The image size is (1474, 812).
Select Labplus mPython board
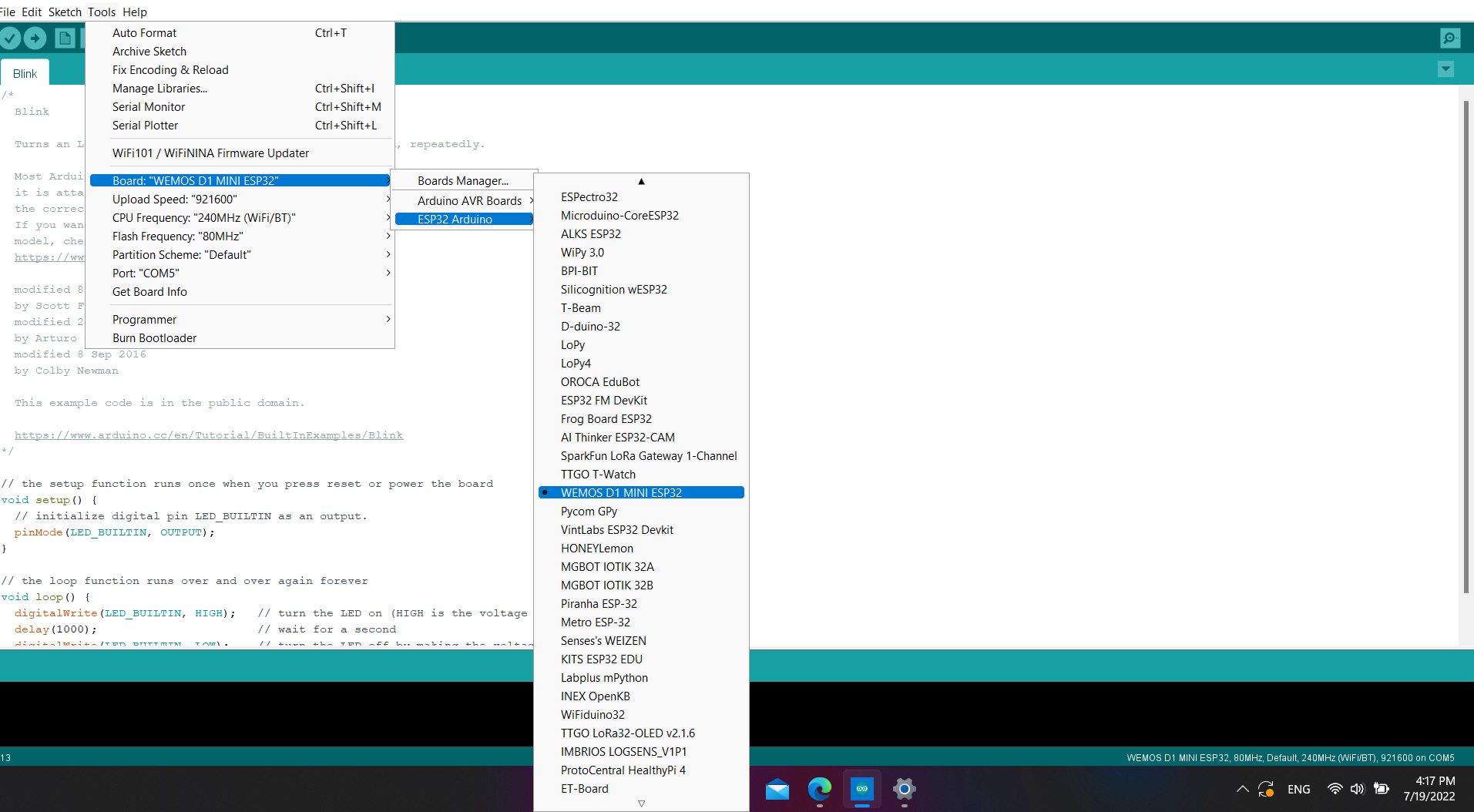(x=641, y=678)
